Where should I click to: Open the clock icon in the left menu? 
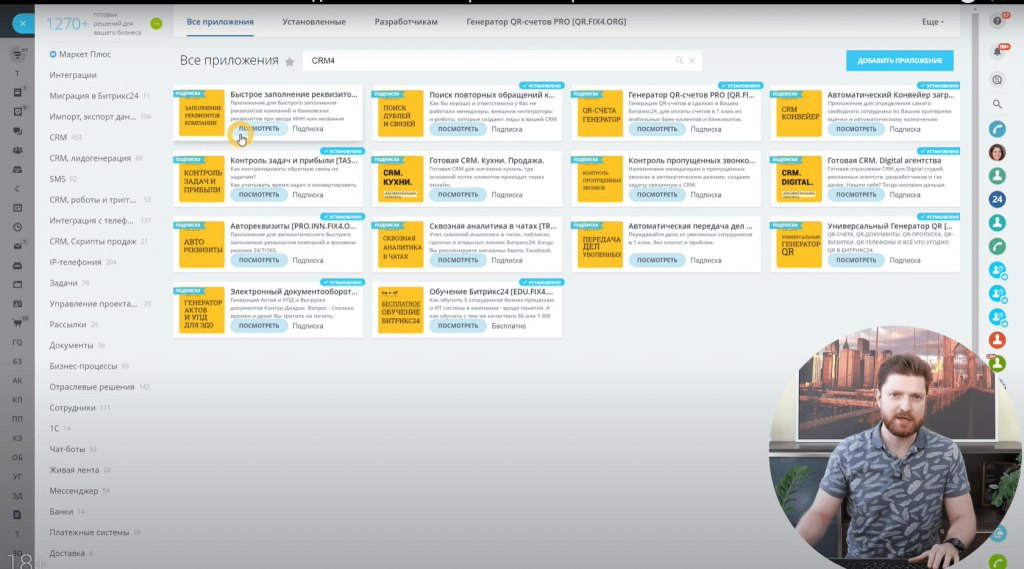[18, 227]
